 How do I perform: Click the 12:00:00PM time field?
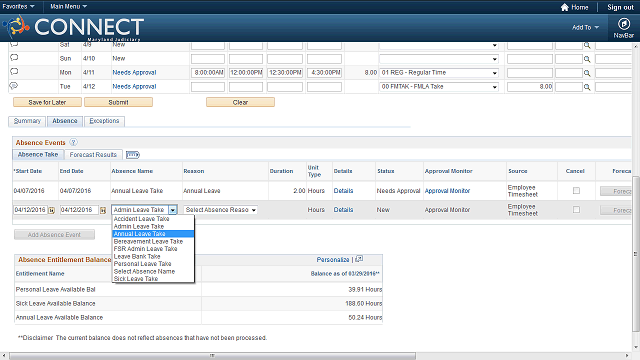pos(246,73)
